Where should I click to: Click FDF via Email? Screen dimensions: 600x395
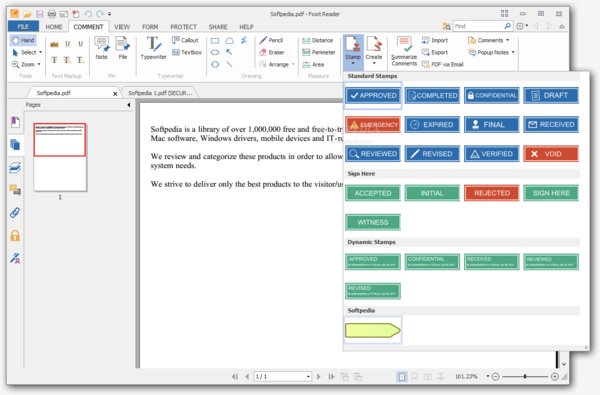[x=443, y=65]
